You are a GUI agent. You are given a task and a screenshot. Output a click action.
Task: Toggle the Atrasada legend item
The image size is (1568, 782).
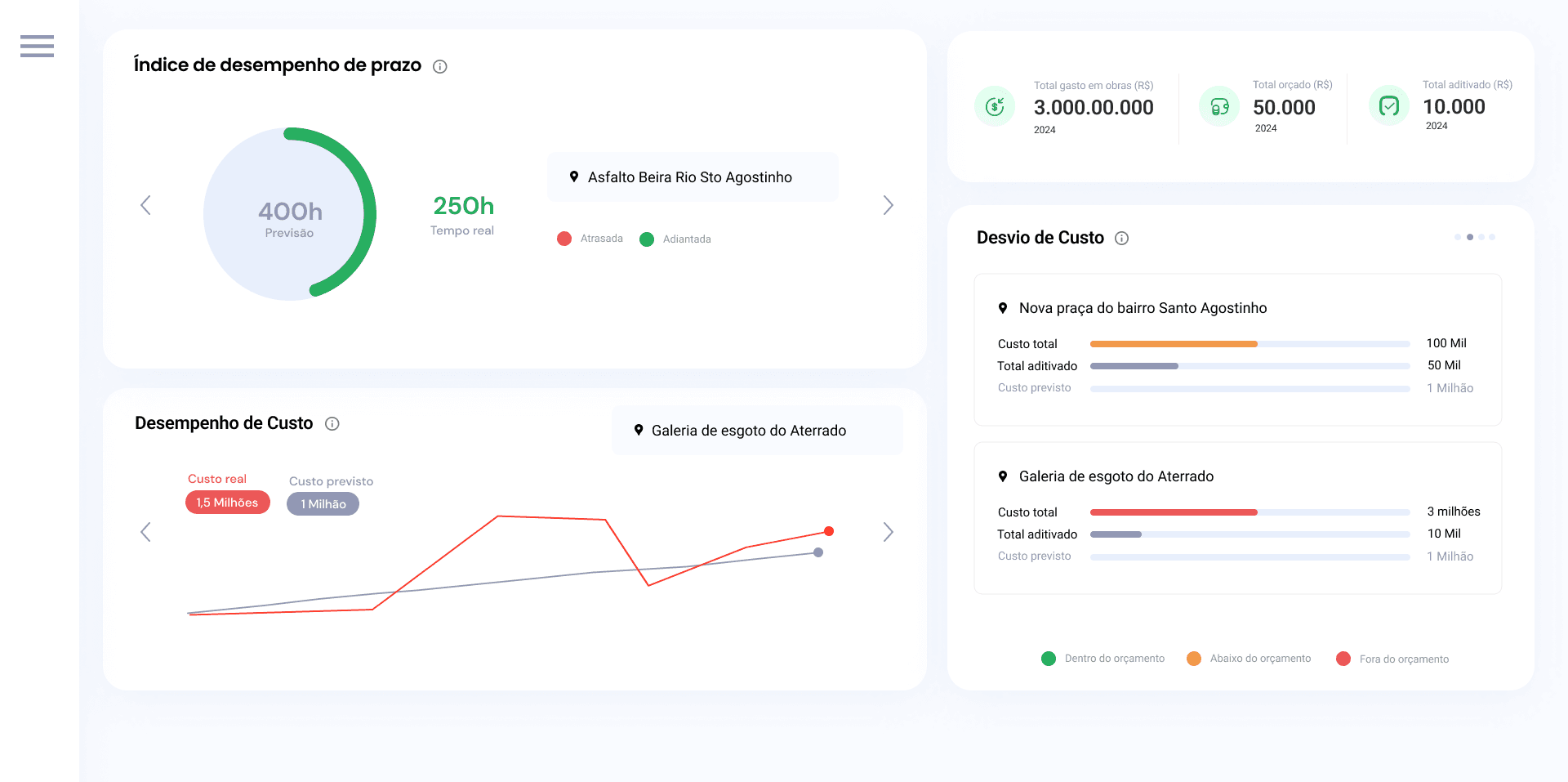590,239
